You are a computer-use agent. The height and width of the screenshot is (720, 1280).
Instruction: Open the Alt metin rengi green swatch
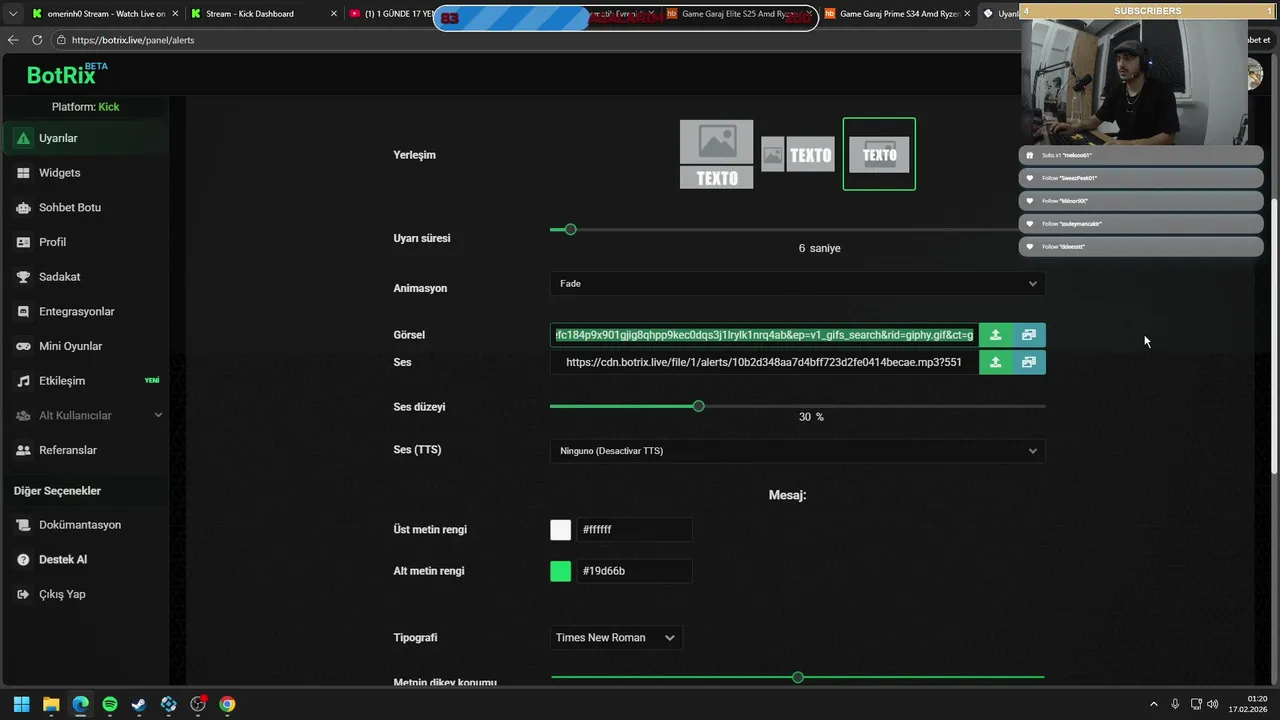pyautogui.click(x=561, y=571)
